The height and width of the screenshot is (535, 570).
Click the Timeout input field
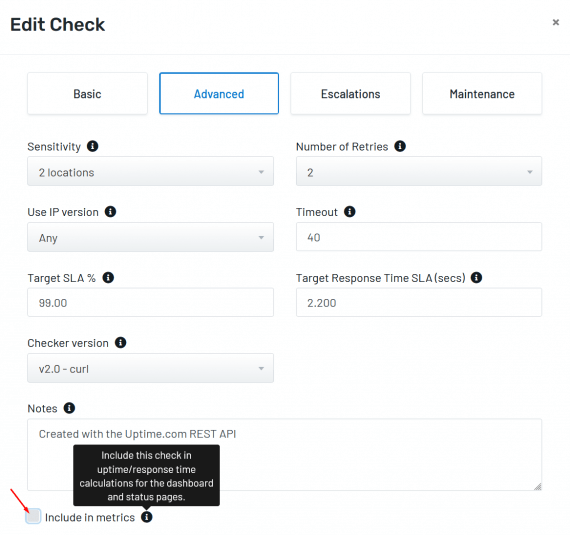click(419, 237)
